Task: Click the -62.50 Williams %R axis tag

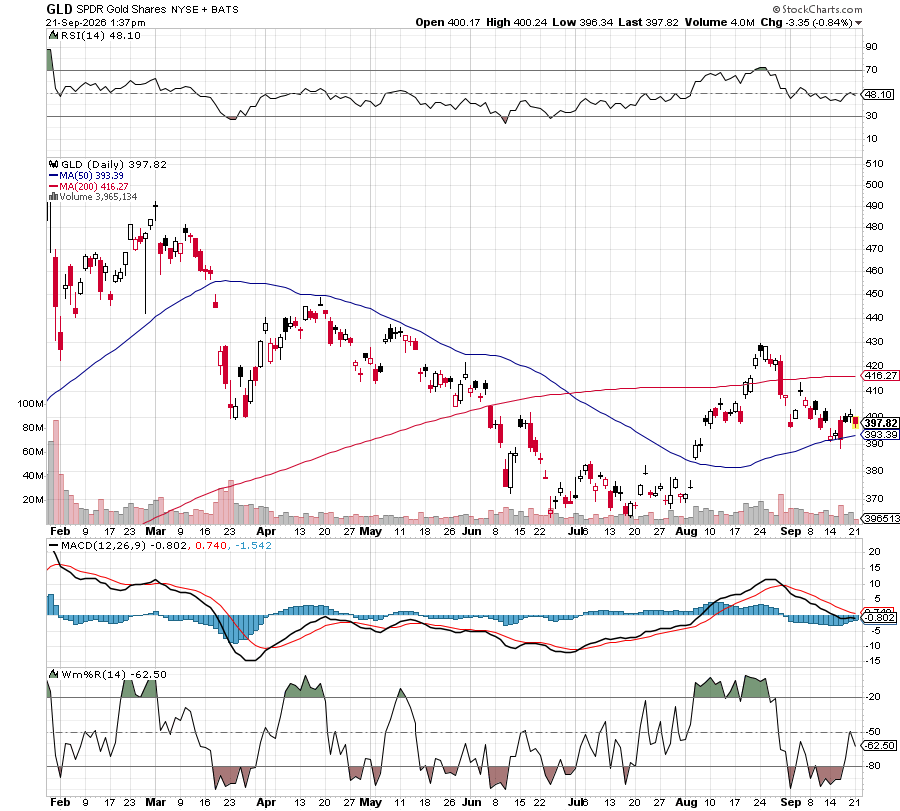Action: click(x=879, y=745)
